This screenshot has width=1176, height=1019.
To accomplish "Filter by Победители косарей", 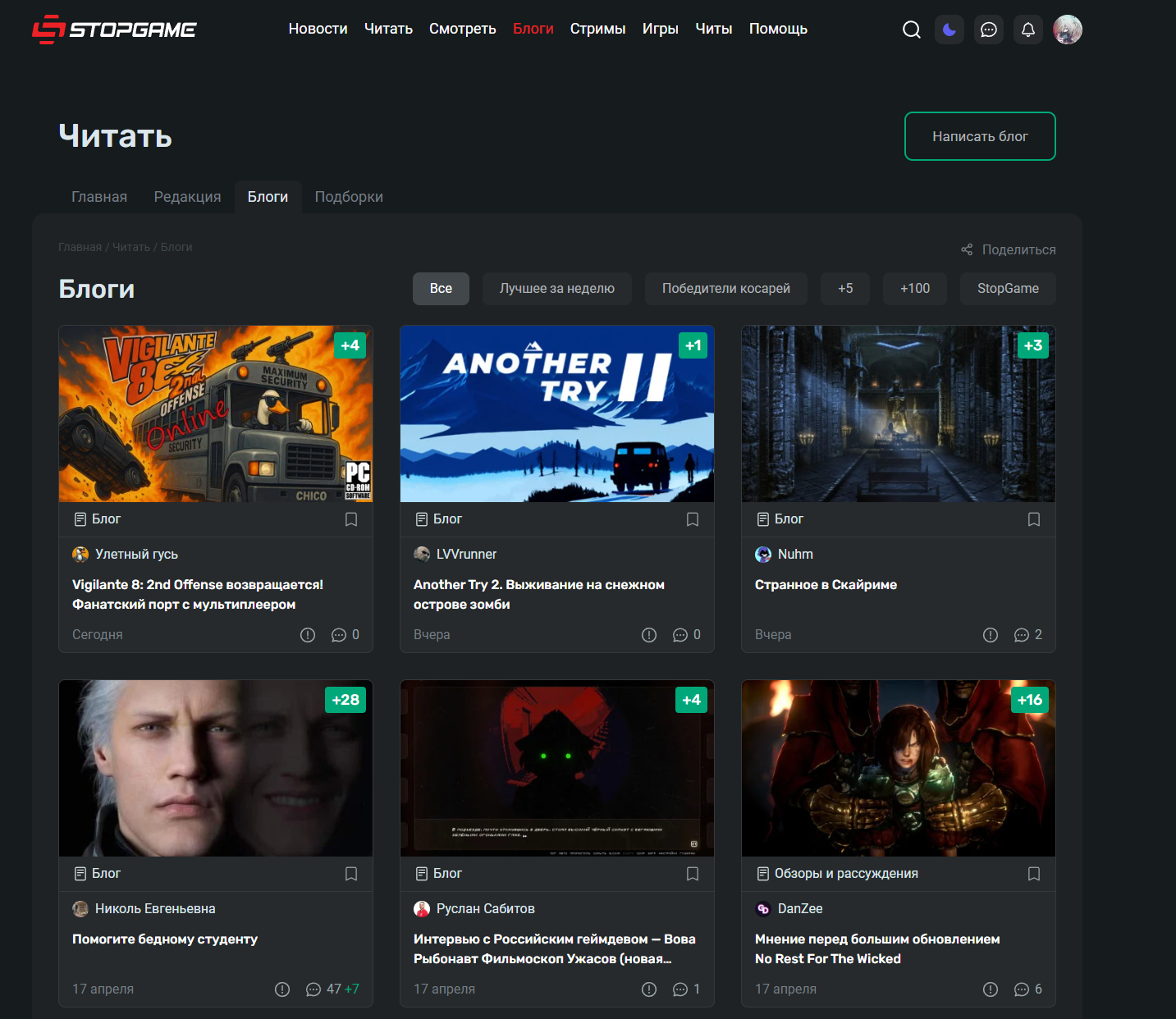I will click(x=726, y=289).
